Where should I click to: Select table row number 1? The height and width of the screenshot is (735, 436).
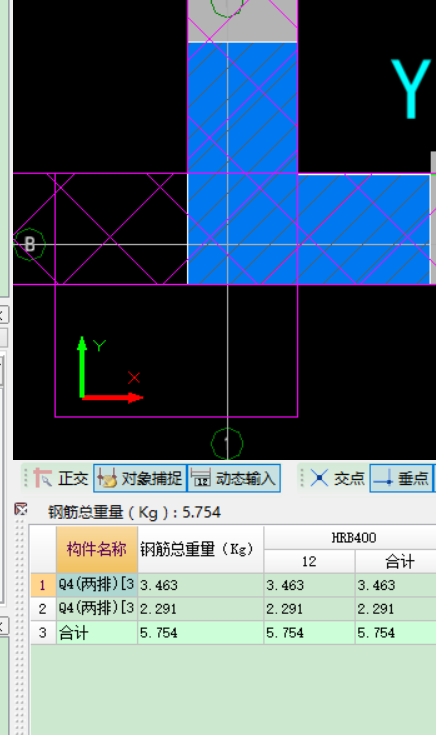(43, 585)
